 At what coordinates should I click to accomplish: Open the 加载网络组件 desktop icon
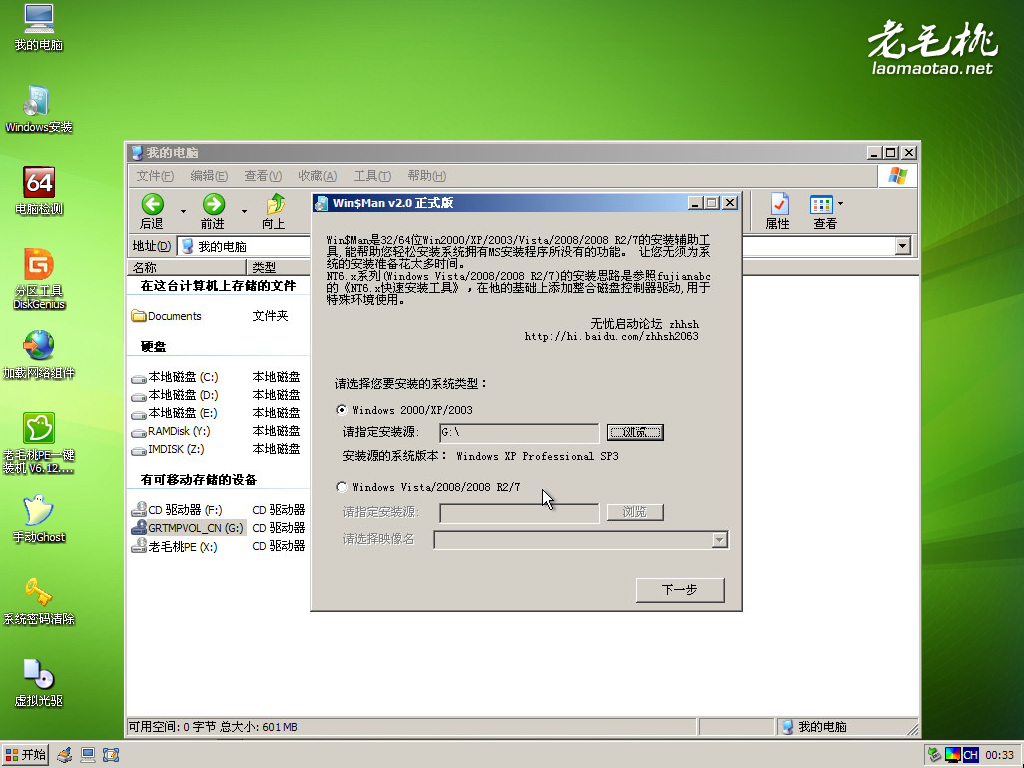point(39,355)
